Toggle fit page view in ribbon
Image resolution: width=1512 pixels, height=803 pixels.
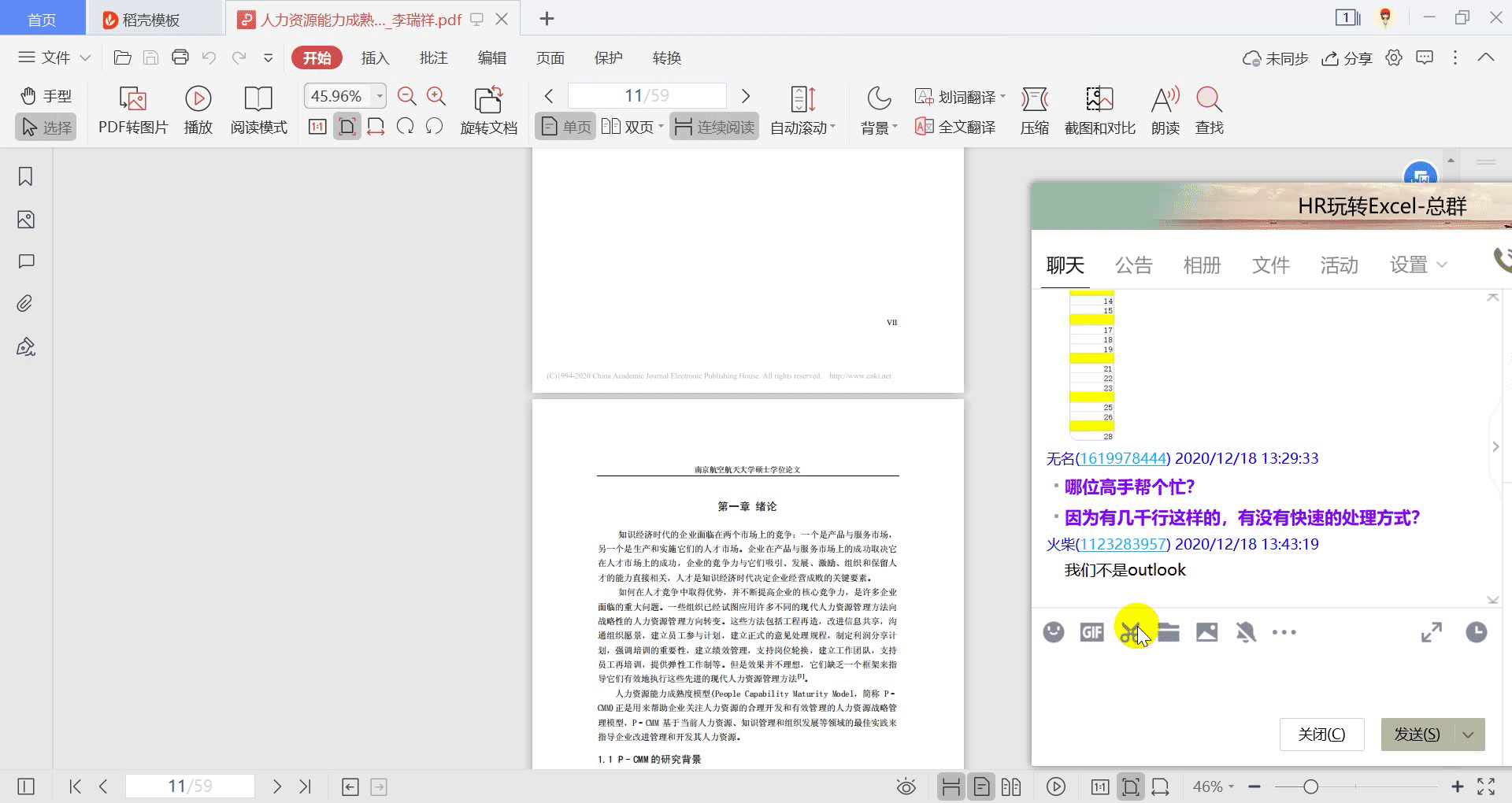(x=346, y=127)
